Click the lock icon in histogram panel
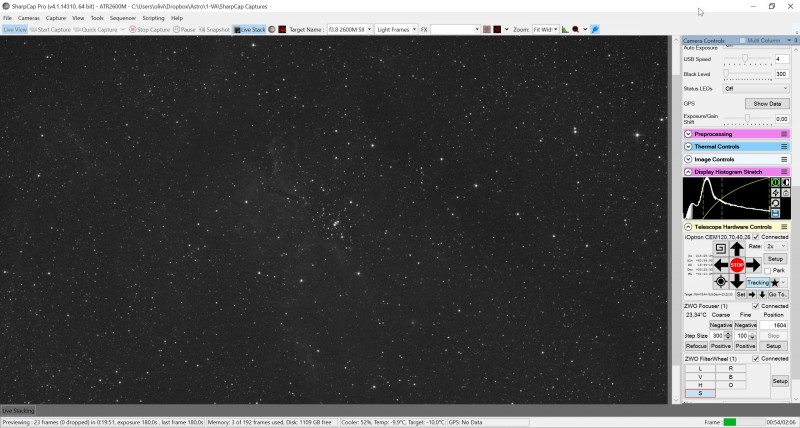 tap(786, 192)
